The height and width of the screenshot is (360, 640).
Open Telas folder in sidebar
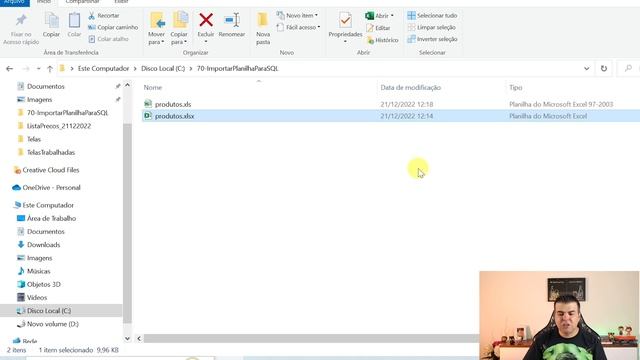click(33, 139)
